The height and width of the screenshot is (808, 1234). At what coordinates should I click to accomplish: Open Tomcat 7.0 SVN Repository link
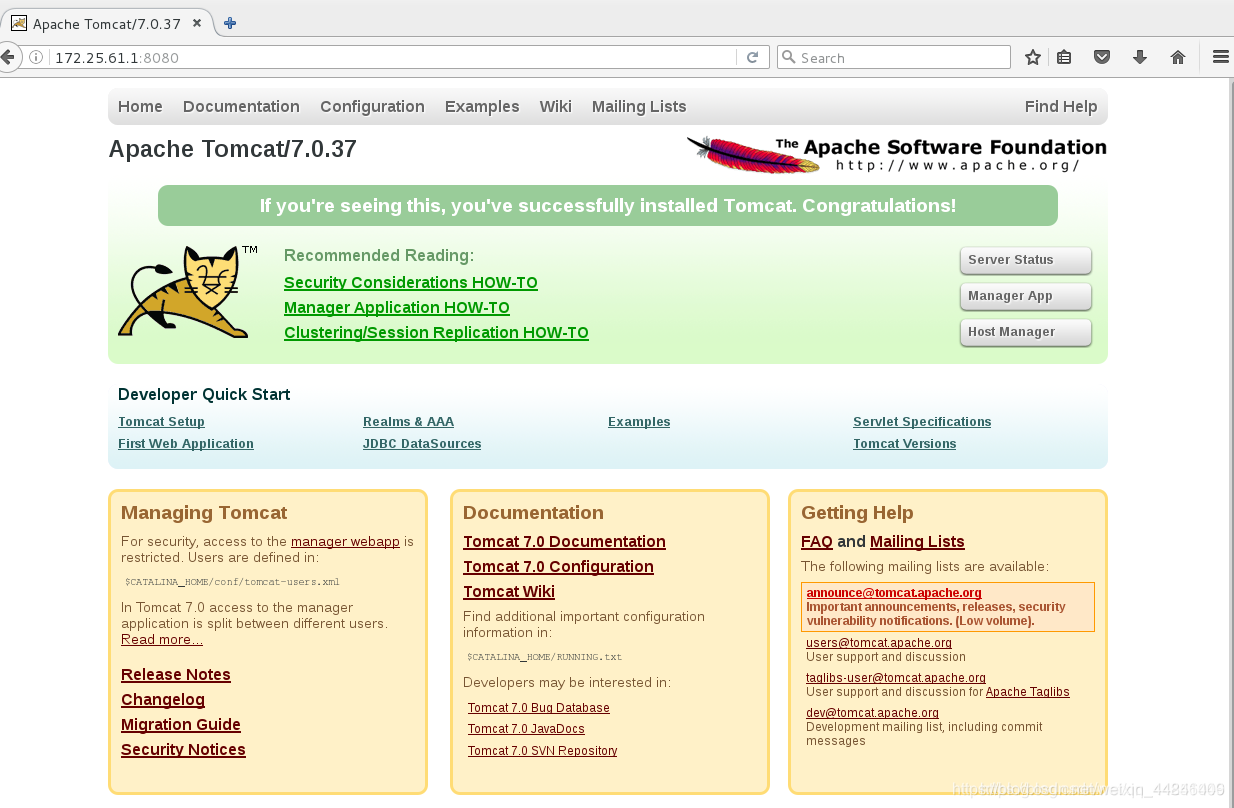[542, 751]
